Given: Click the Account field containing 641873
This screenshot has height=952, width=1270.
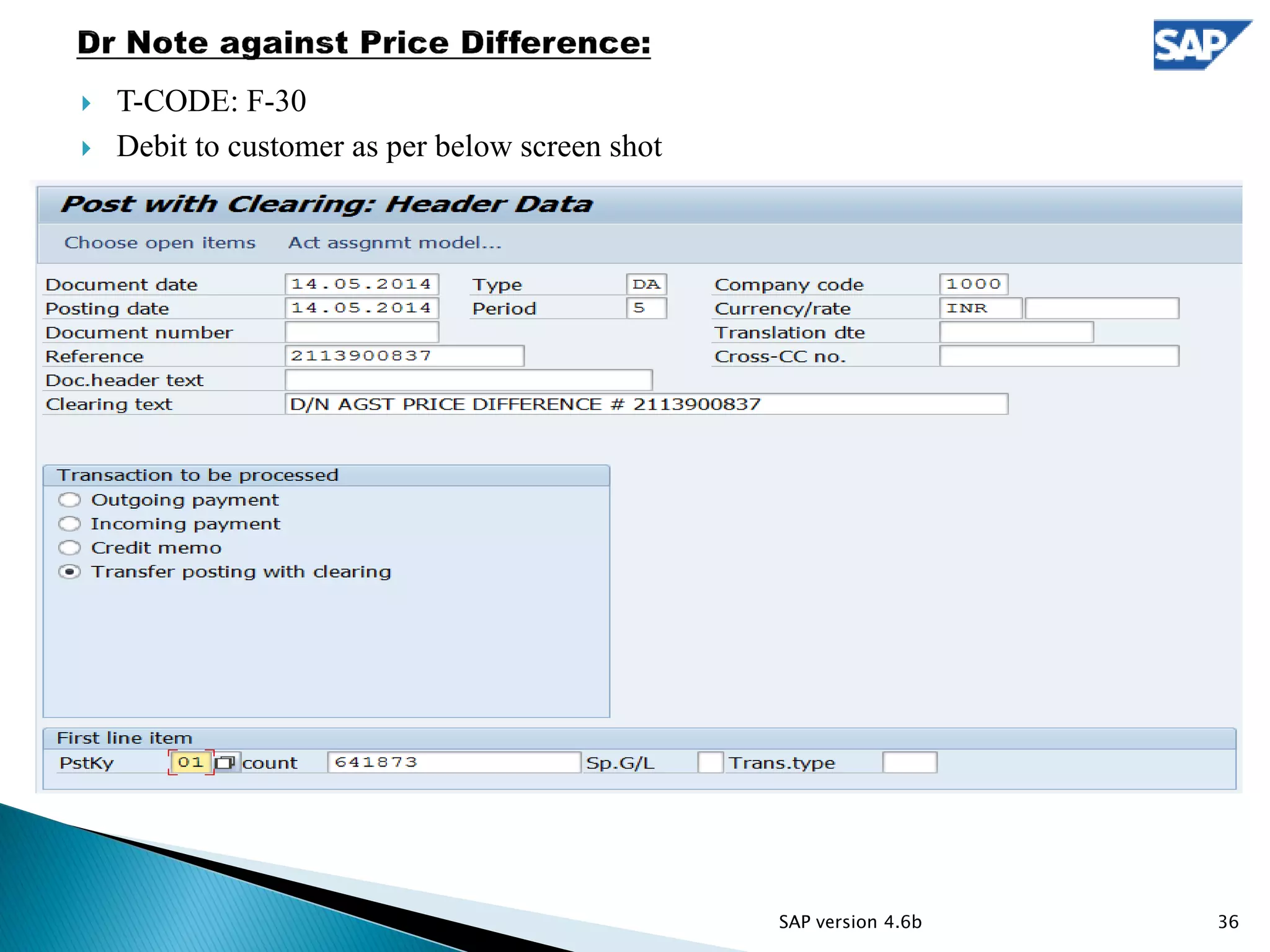Looking at the screenshot, I should point(454,762).
